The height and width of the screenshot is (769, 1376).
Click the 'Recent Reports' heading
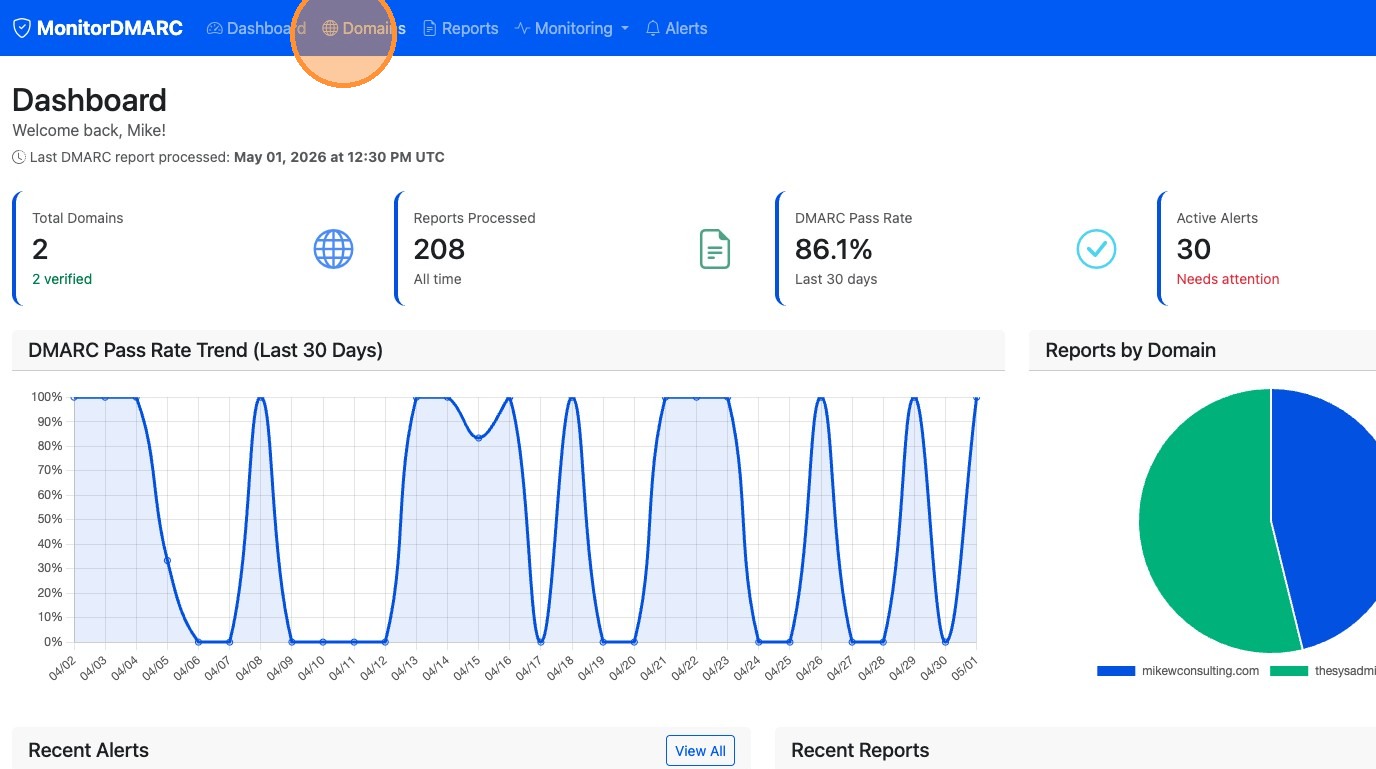click(x=860, y=750)
